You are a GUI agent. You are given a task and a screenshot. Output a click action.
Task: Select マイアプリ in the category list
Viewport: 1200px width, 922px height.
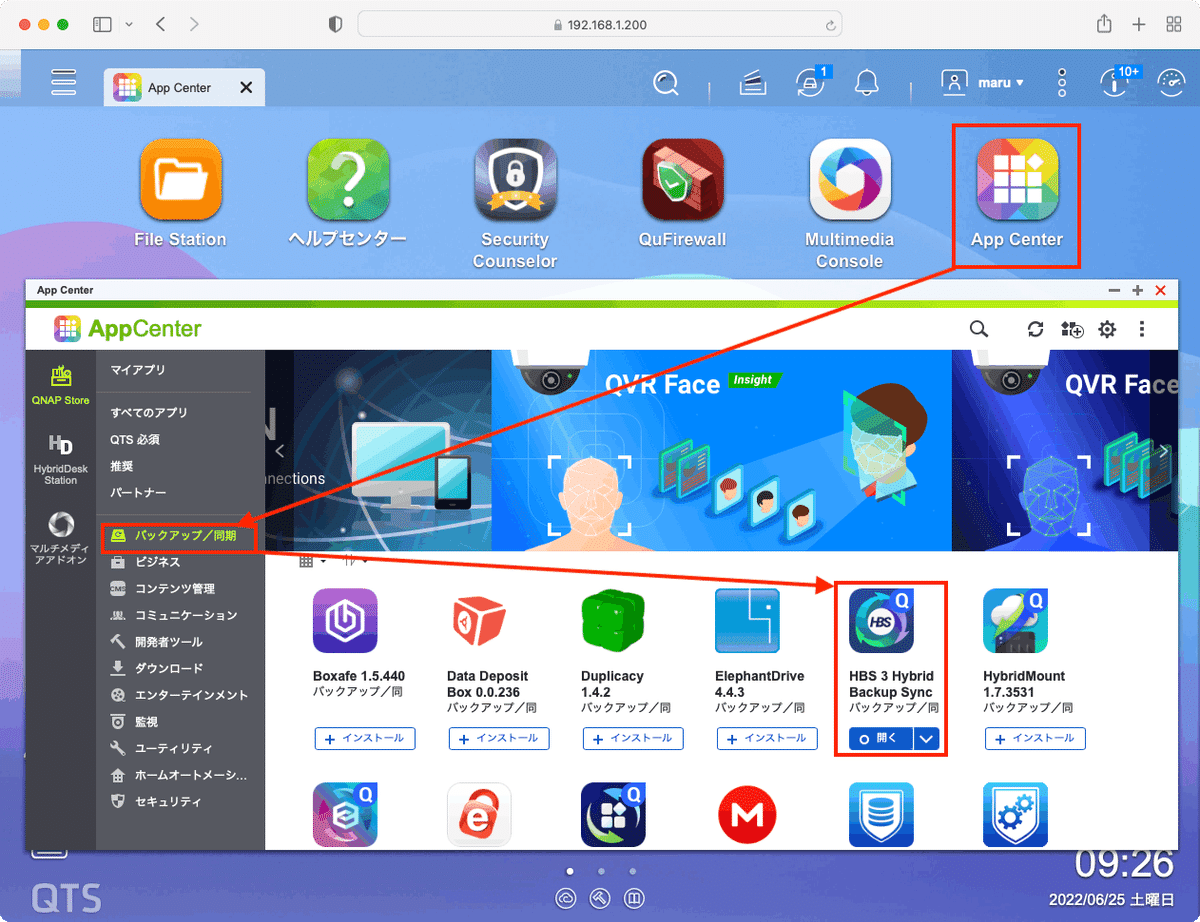tap(138, 370)
